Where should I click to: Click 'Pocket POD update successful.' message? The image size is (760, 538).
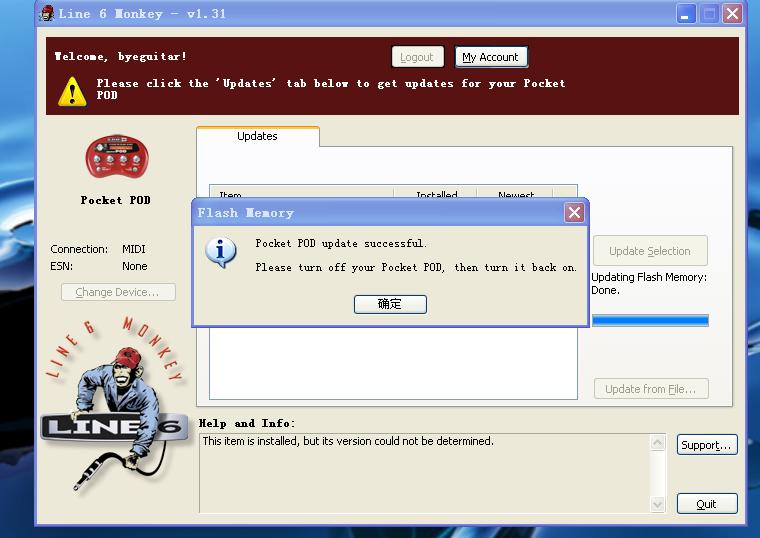point(341,243)
